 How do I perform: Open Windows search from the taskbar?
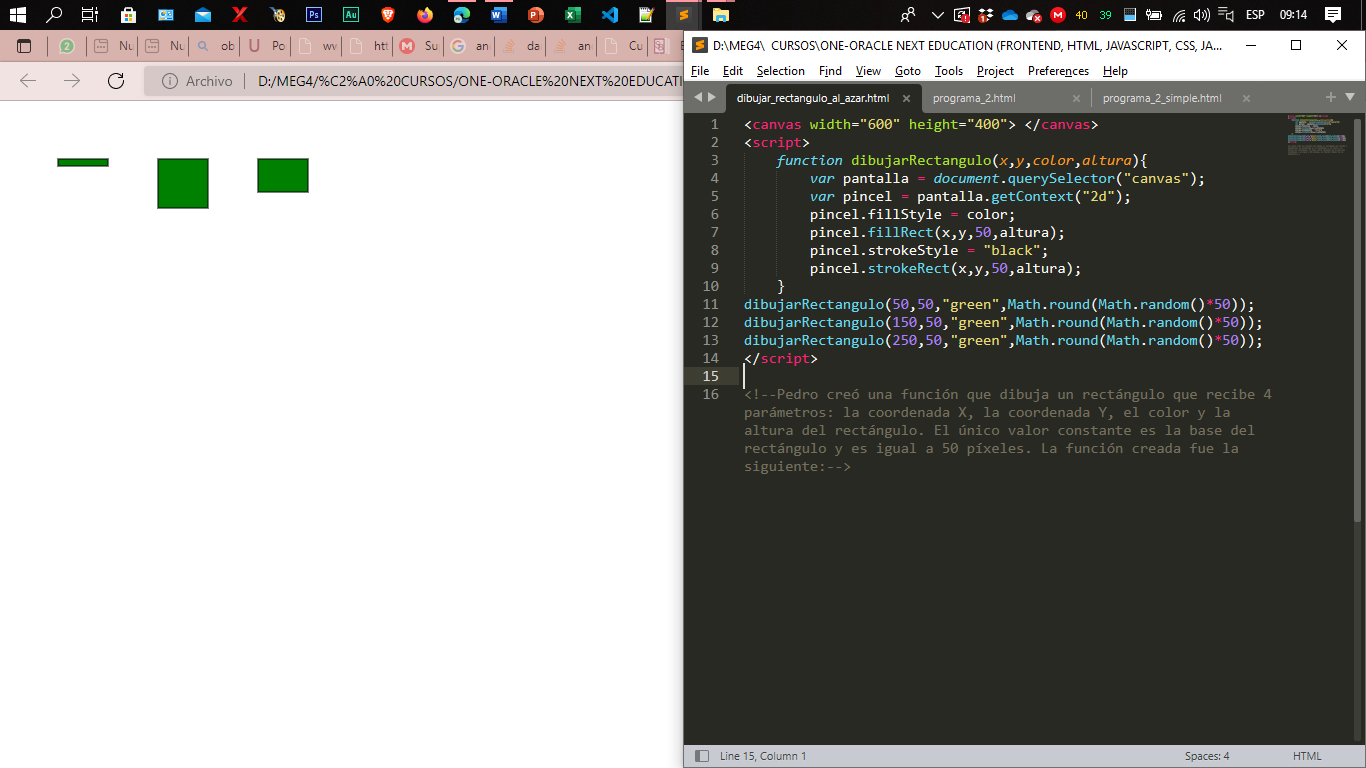coord(54,15)
